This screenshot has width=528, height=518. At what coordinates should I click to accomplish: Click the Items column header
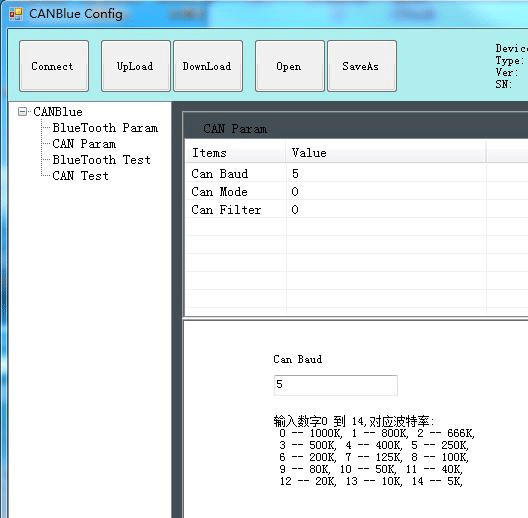pos(235,153)
